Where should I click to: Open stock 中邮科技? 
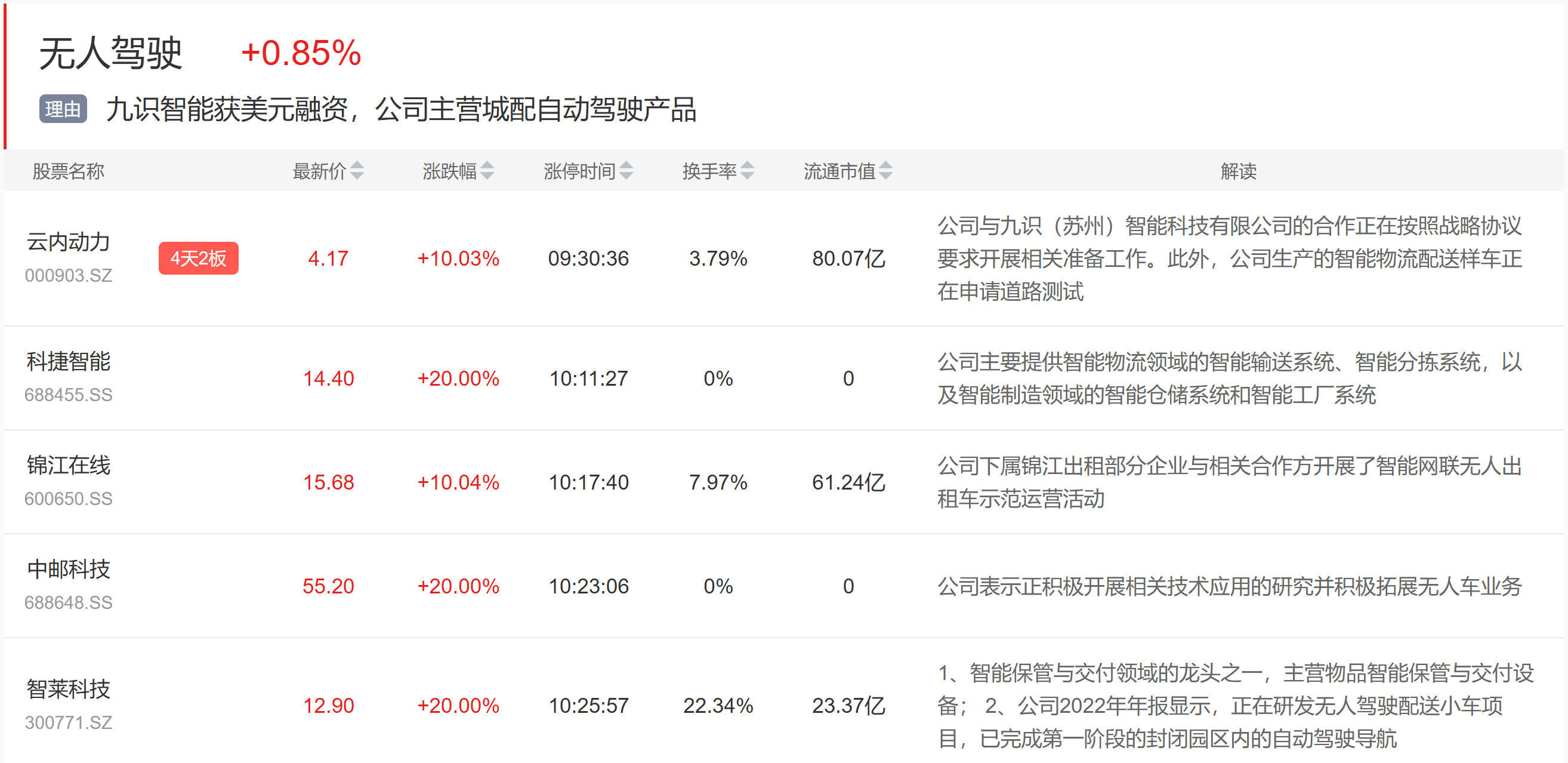tap(68, 570)
